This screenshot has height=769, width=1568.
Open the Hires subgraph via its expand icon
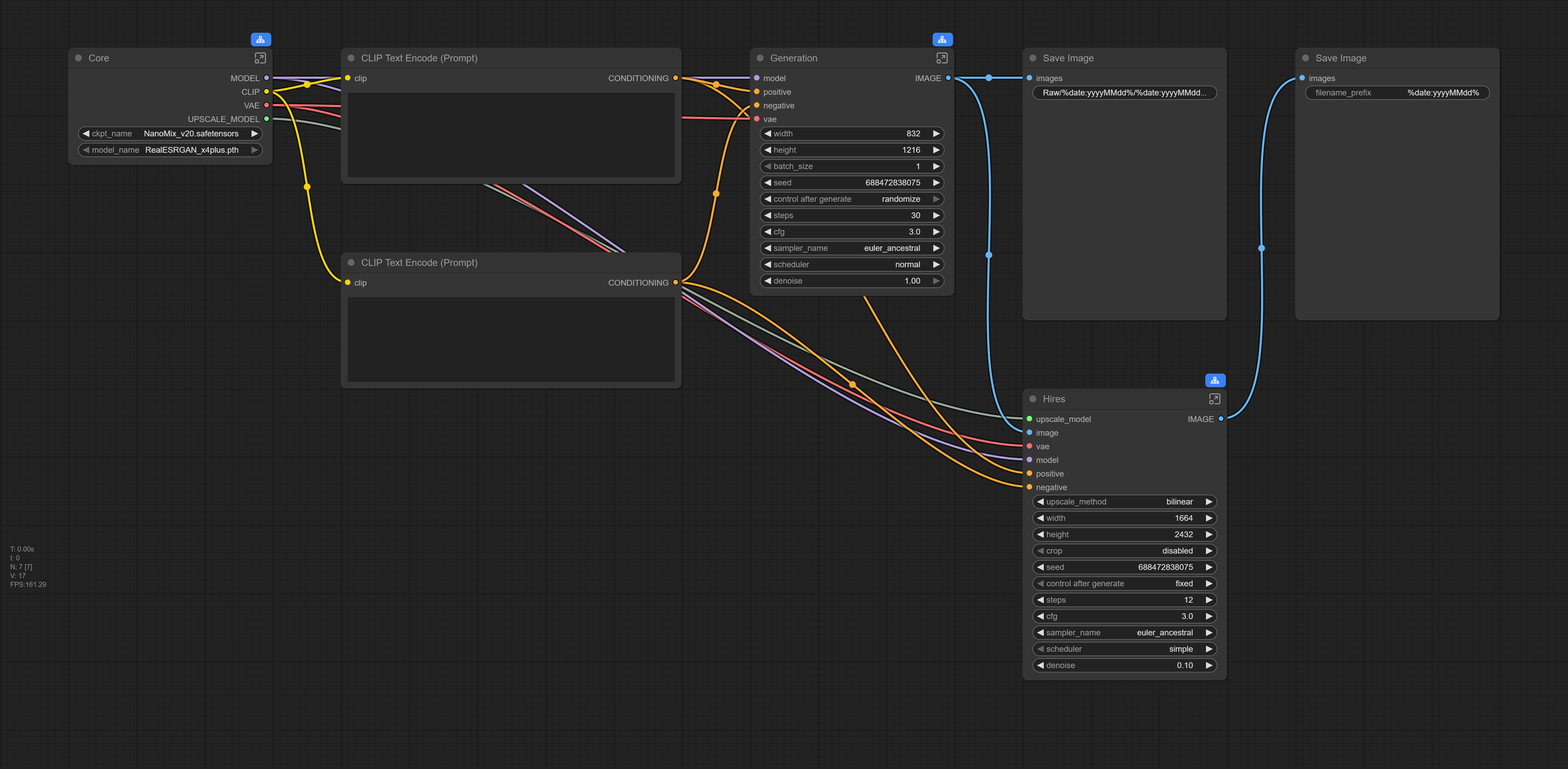[1214, 399]
